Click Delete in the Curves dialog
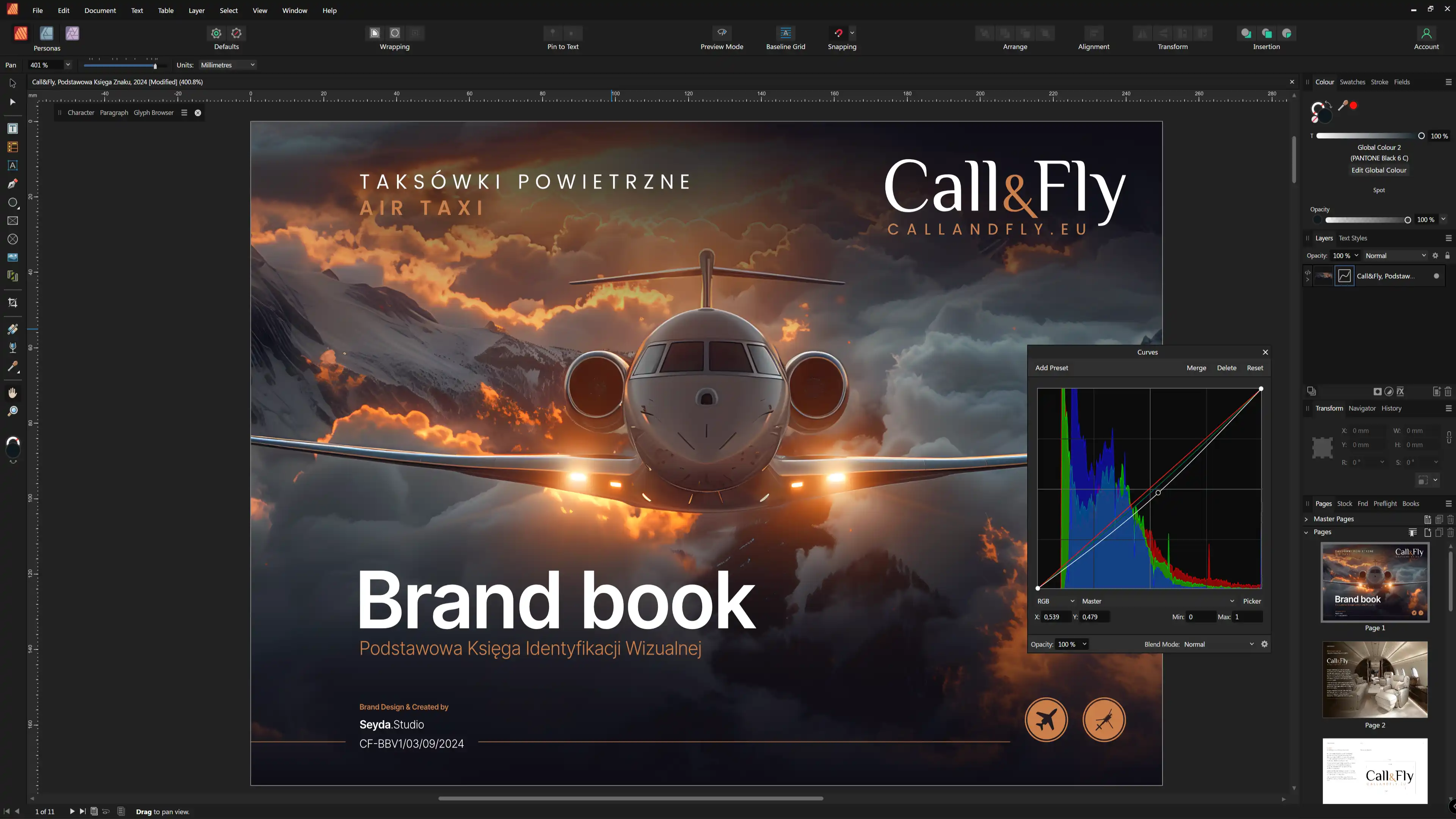 coord(1227,368)
